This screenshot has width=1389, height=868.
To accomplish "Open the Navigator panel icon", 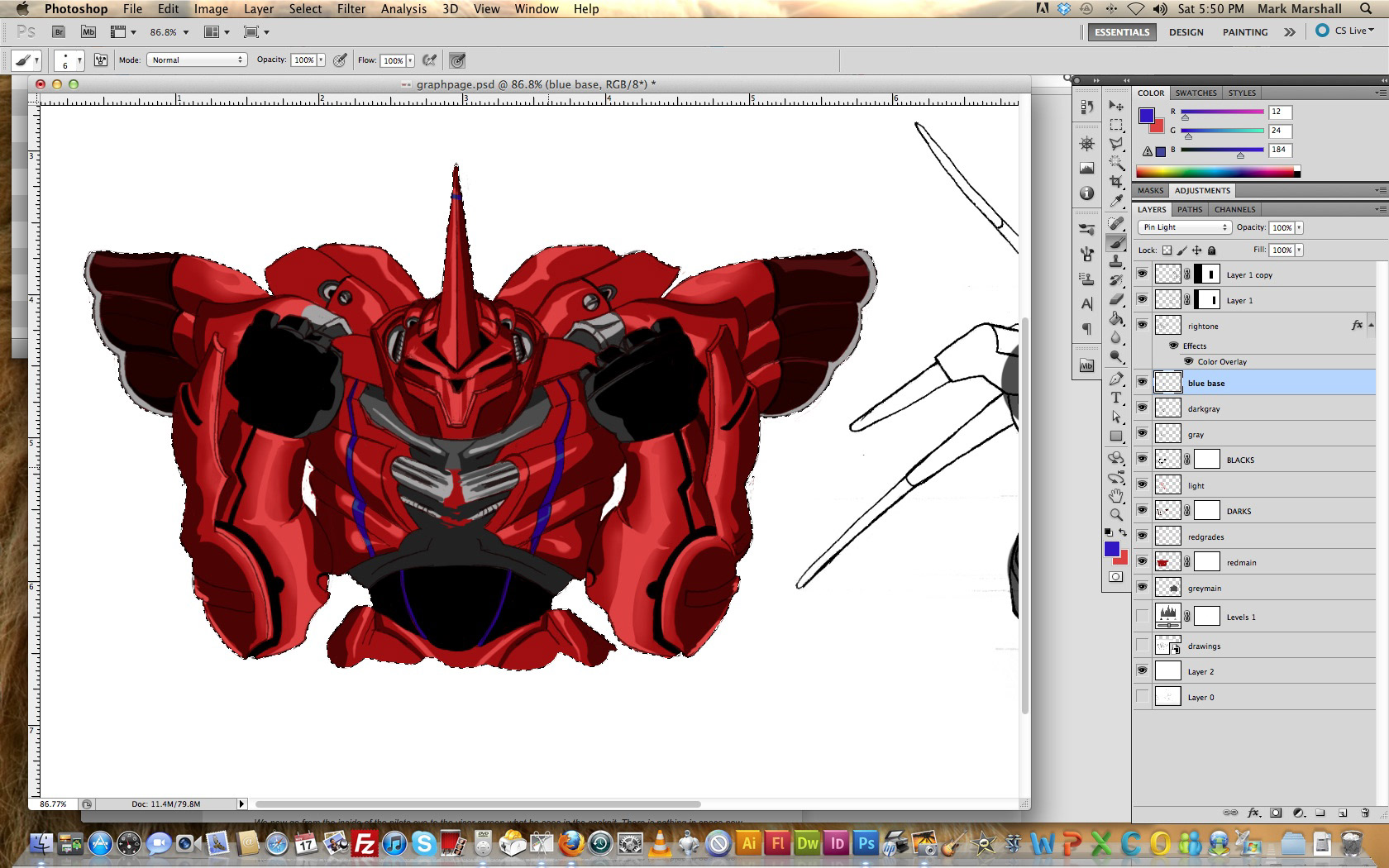I will (x=1087, y=143).
